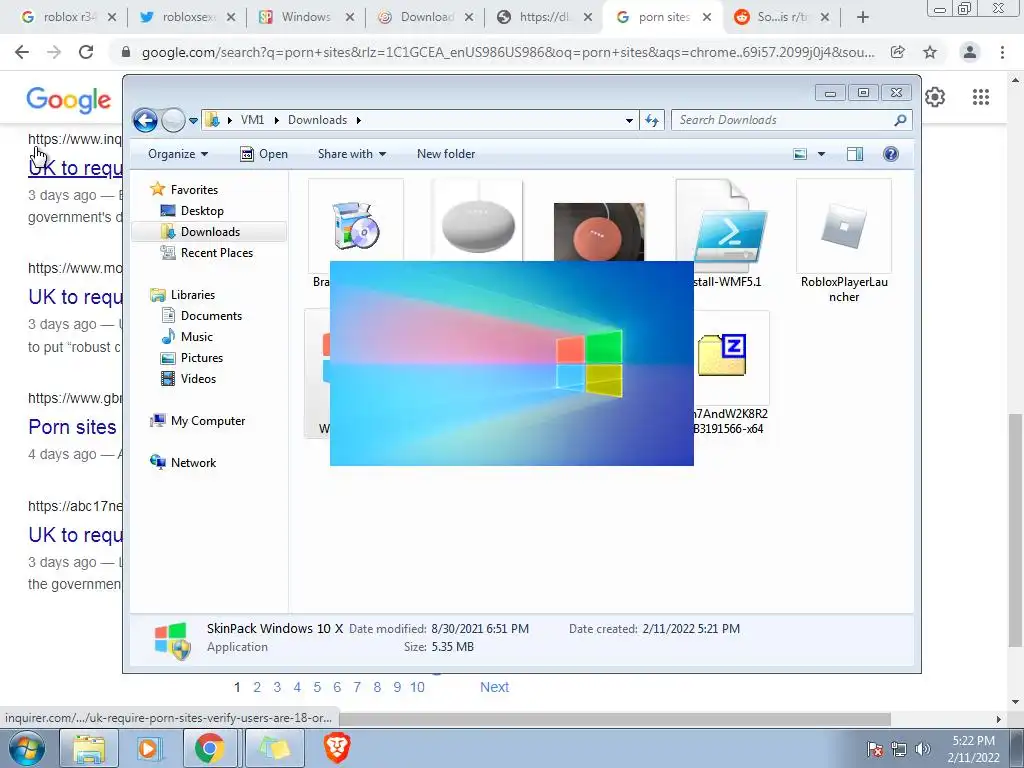1024x768 pixels.
Task: Switch to the Reddit So...is r/ Chrome tab
Action: [782, 17]
